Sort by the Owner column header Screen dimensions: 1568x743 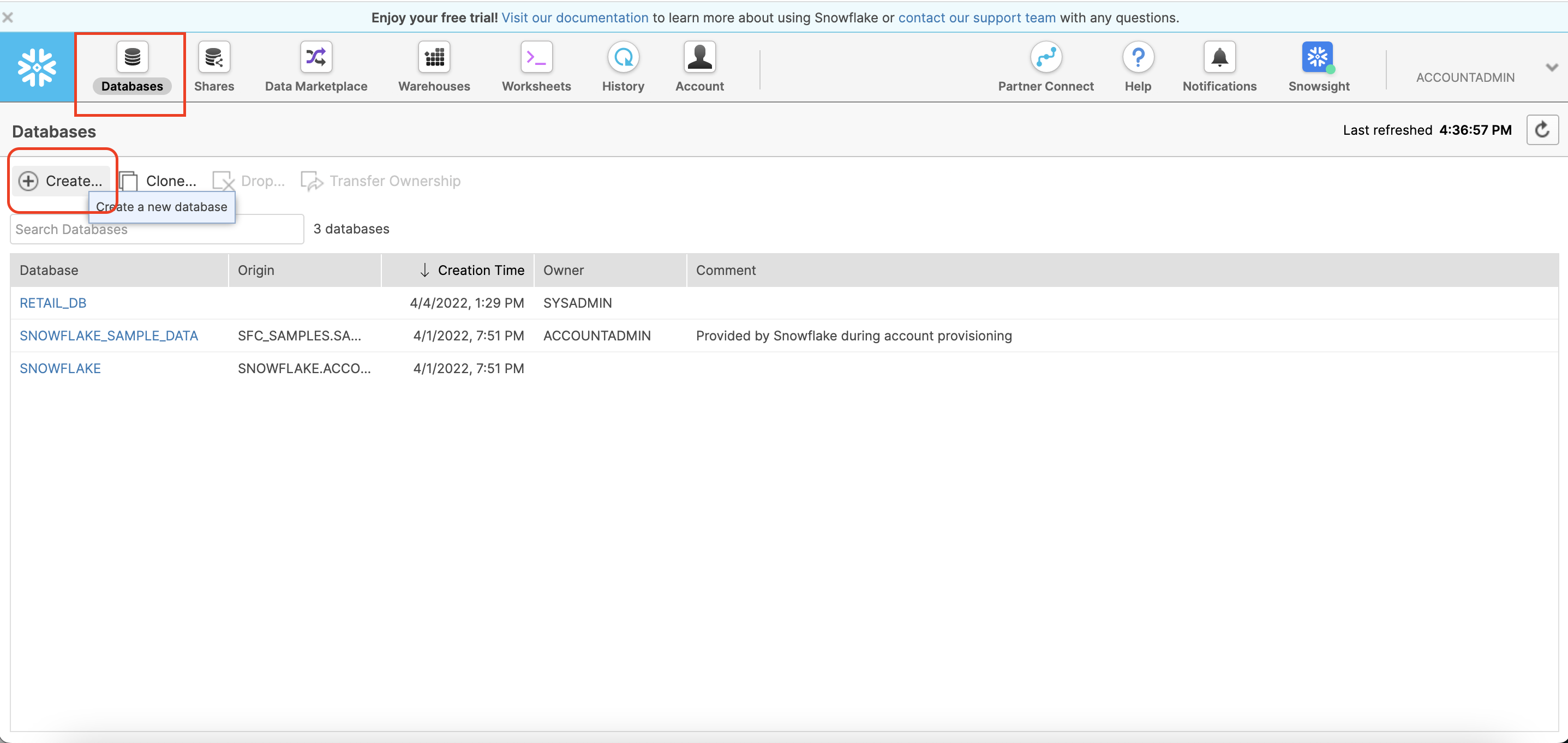(611, 270)
